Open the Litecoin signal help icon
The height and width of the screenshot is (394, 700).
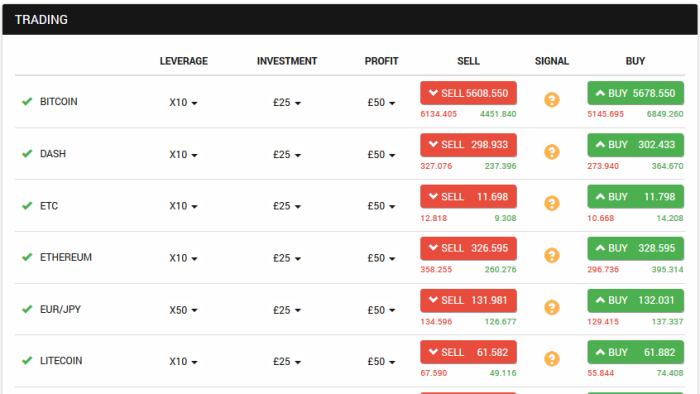point(552,359)
